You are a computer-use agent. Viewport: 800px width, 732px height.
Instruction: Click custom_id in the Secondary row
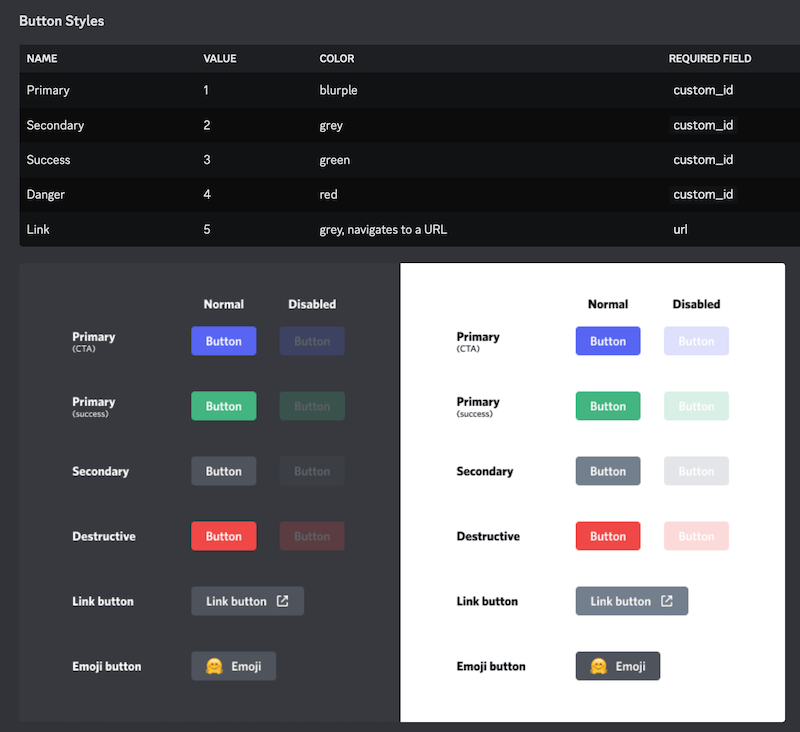point(703,125)
